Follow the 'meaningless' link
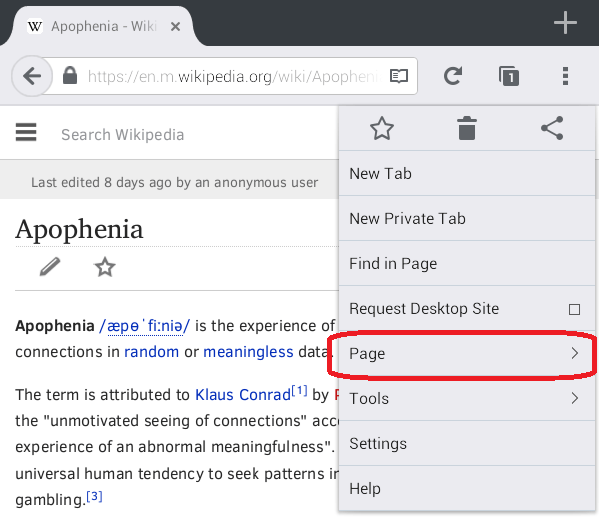This screenshot has height=527, width=599. pyautogui.click(x=248, y=352)
